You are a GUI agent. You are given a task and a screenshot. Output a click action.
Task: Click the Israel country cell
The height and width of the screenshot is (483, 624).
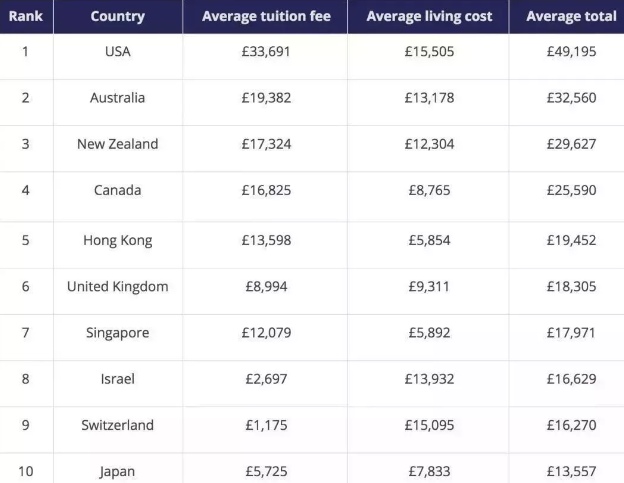(117, 379)
